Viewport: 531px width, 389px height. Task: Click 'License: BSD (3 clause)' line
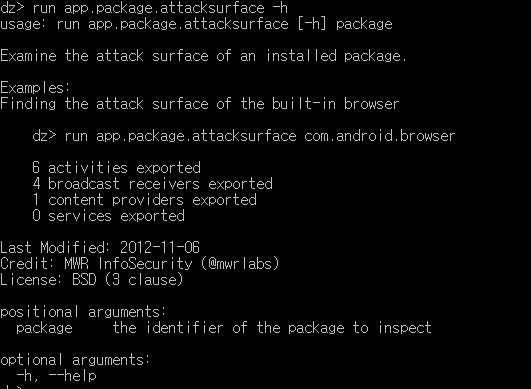click(91, 280)
